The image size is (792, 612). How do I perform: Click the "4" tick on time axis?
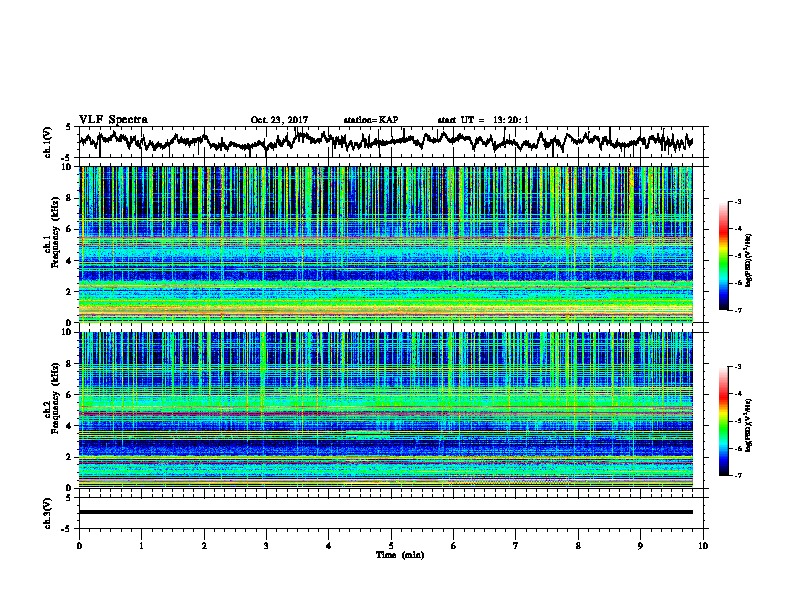329,546
